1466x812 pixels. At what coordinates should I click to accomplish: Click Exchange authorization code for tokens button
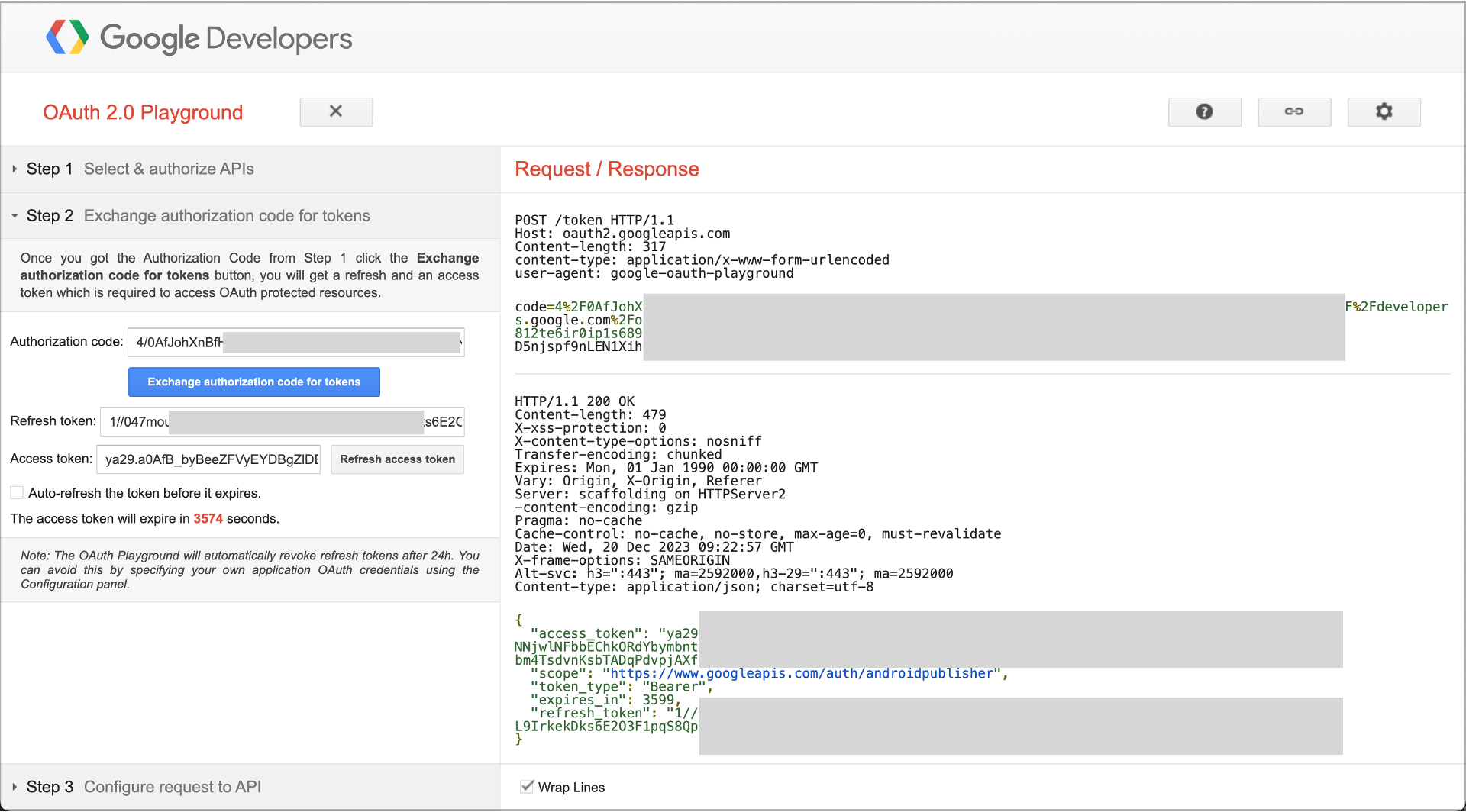[x=254, y=382]
